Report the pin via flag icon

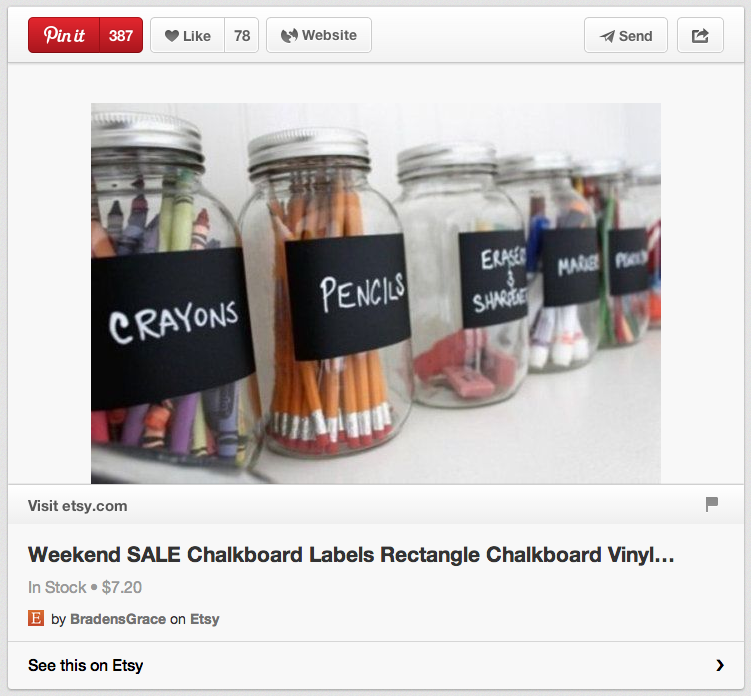712,504
